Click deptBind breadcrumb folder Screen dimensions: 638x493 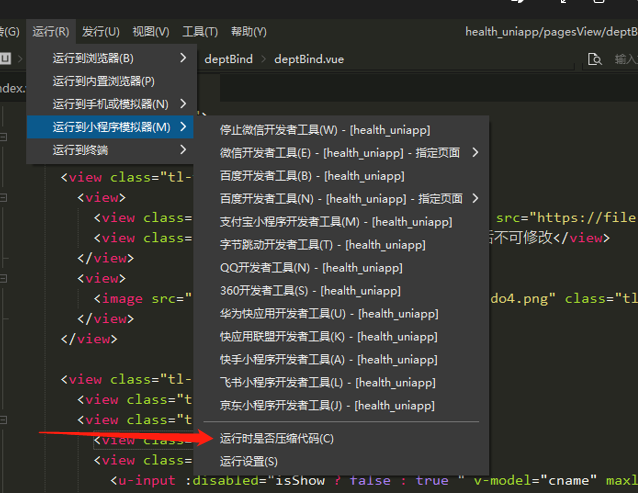[228, 59]
